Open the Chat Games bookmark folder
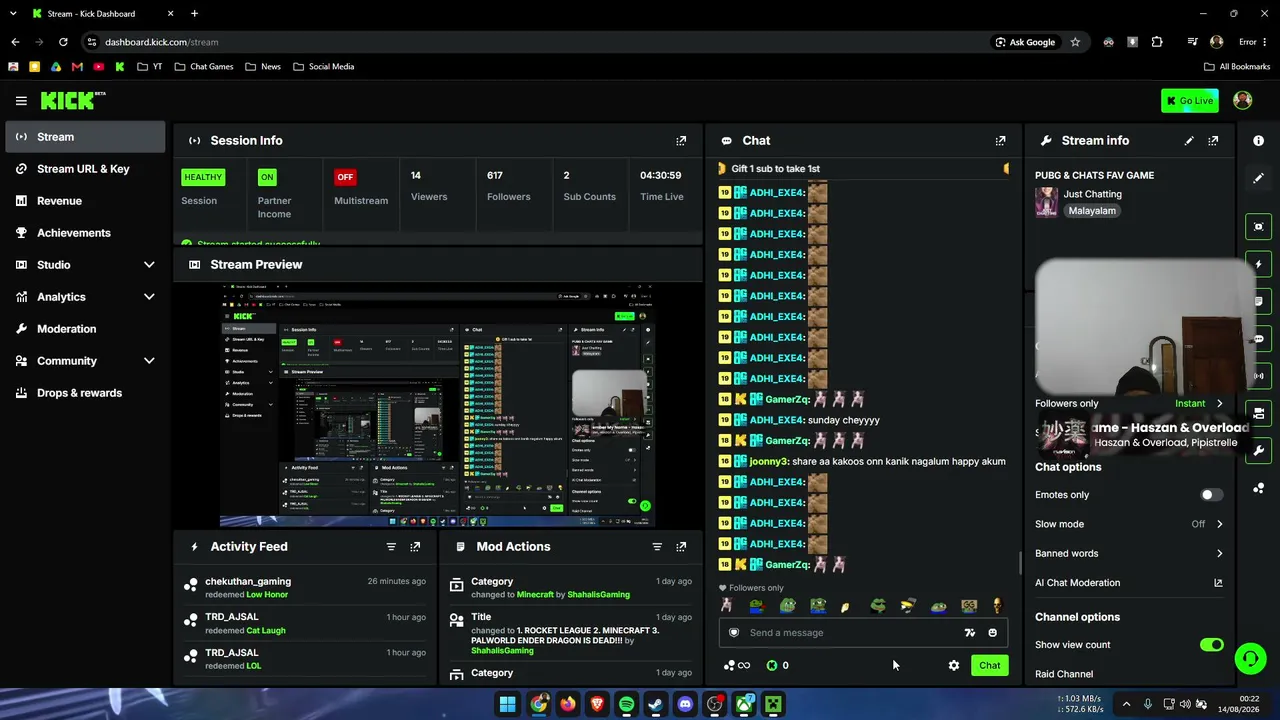This screenshot has width=1280, height=720. click(x=204, y=67)
